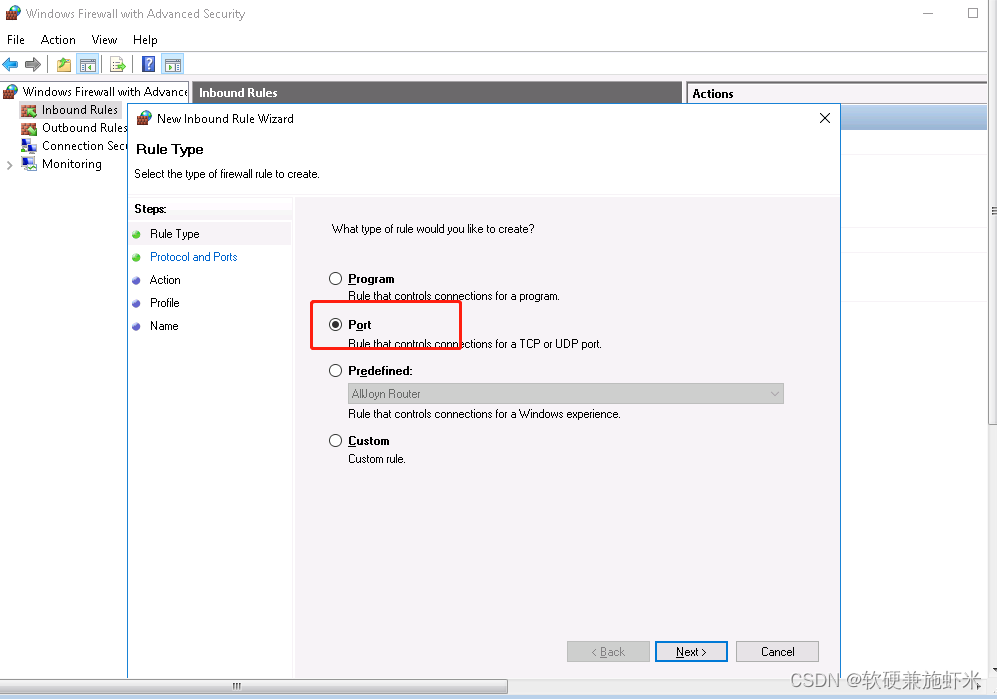997x699 pixels.
Task: Click the Export List toolbar icon
Action: point(118,64)
